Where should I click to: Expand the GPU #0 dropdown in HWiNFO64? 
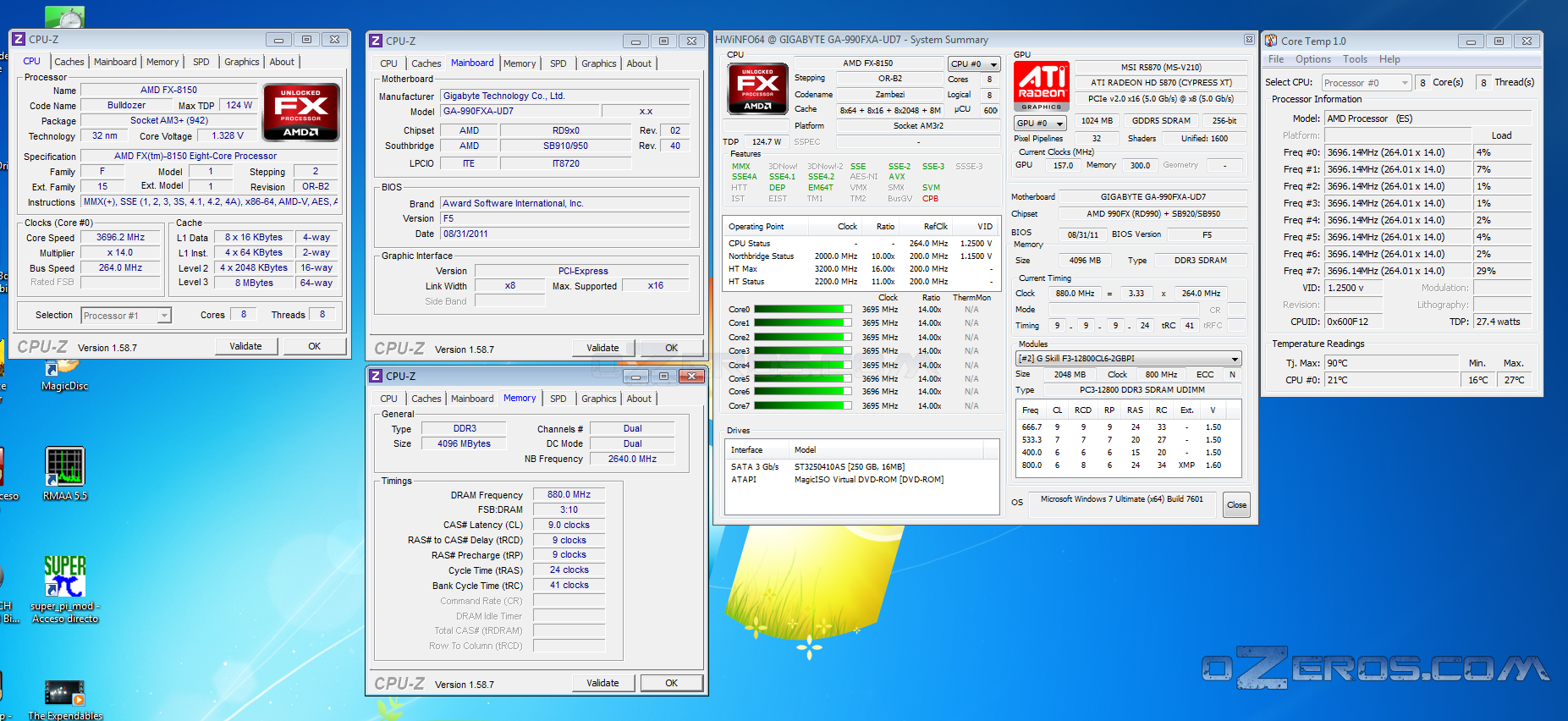[1040, 124]
